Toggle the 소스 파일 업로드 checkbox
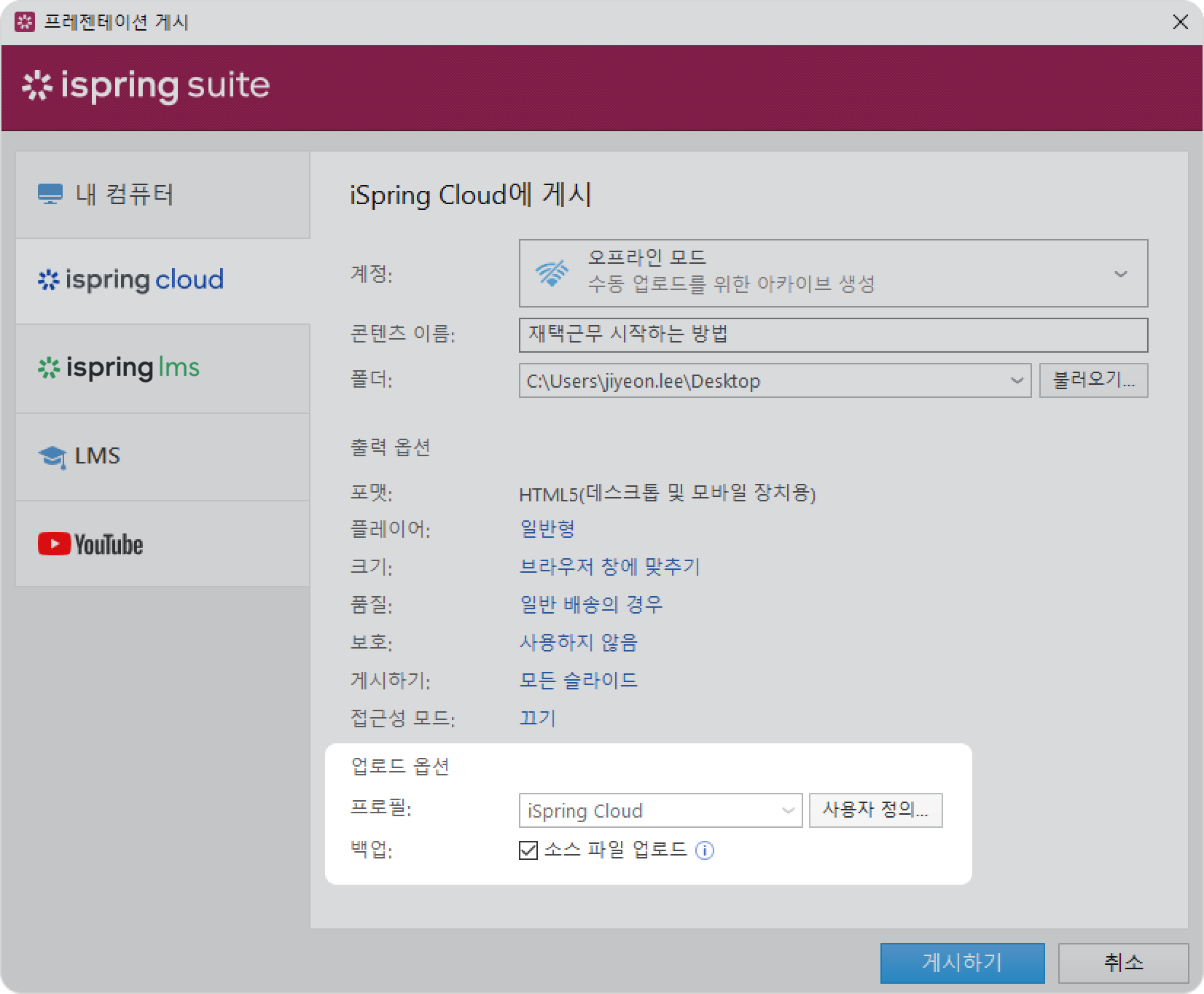Screen dimensions: 1204x994 point(528,850)
